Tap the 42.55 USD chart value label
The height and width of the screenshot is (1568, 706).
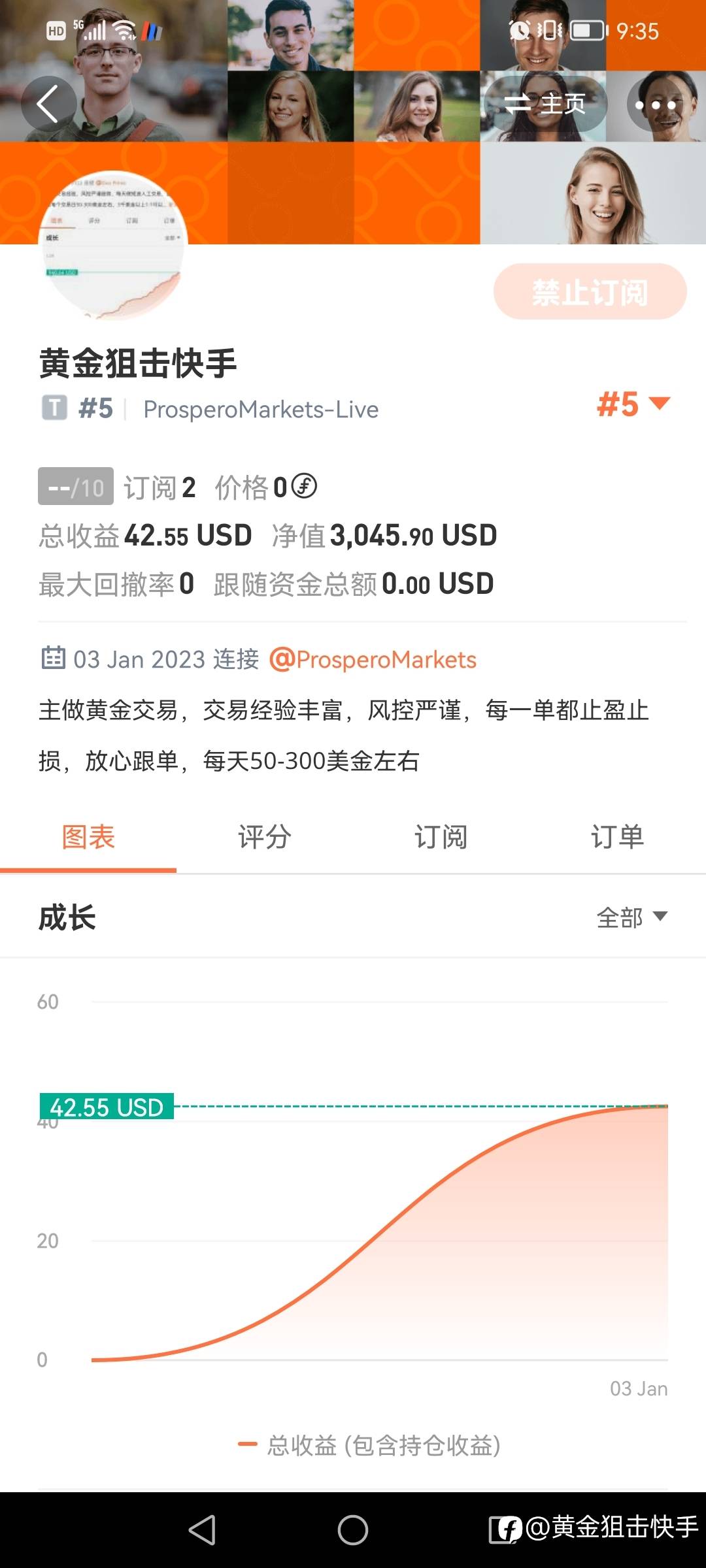pyautogui.click(x=107, y=1107)
